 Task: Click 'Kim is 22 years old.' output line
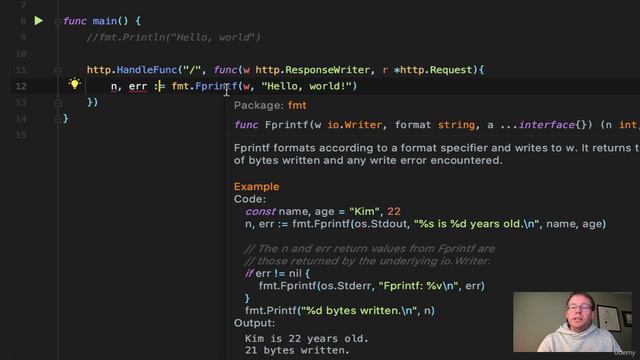click(x=307, y=338)
